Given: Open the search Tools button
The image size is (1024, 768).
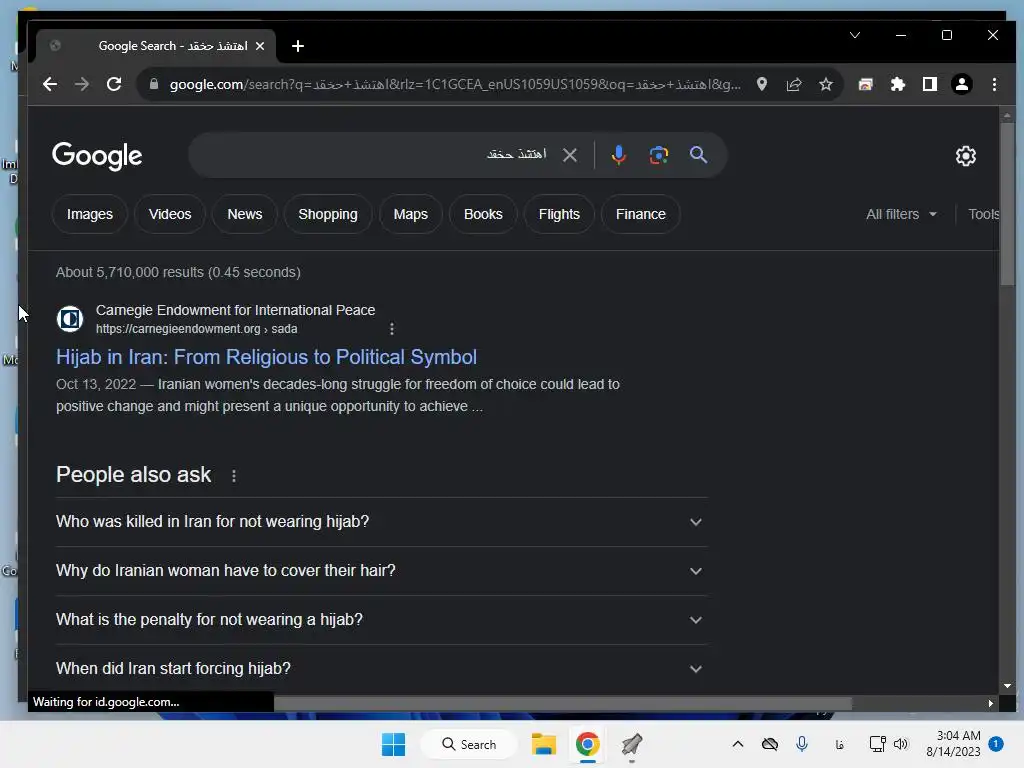Looking at the screenshot, I should (983, 214).
